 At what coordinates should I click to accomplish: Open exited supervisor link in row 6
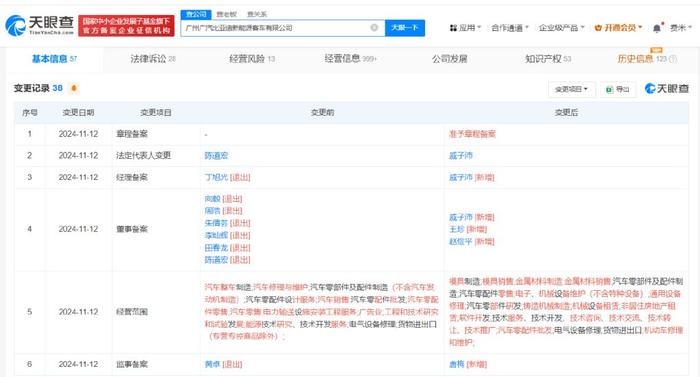click(212, 364)
